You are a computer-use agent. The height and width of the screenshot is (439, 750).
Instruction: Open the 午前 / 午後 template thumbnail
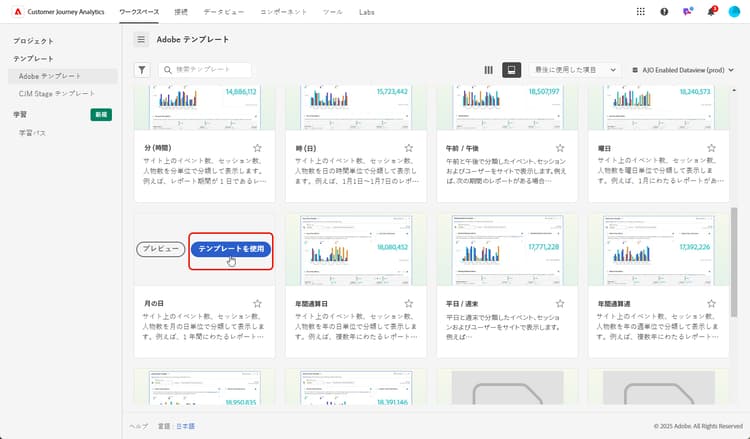[x=507, y=108]
